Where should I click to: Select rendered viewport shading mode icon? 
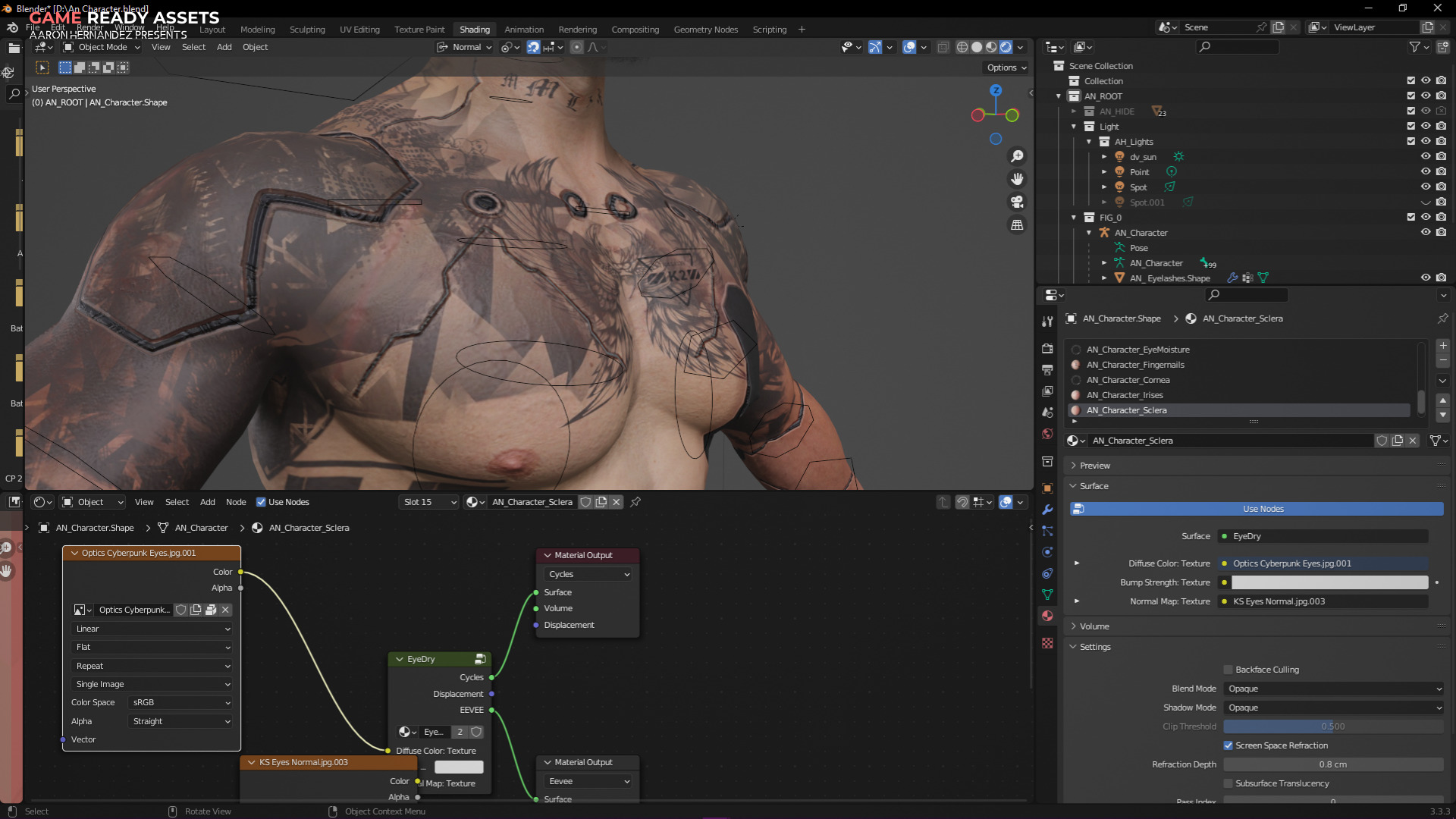pos(1006,47)
